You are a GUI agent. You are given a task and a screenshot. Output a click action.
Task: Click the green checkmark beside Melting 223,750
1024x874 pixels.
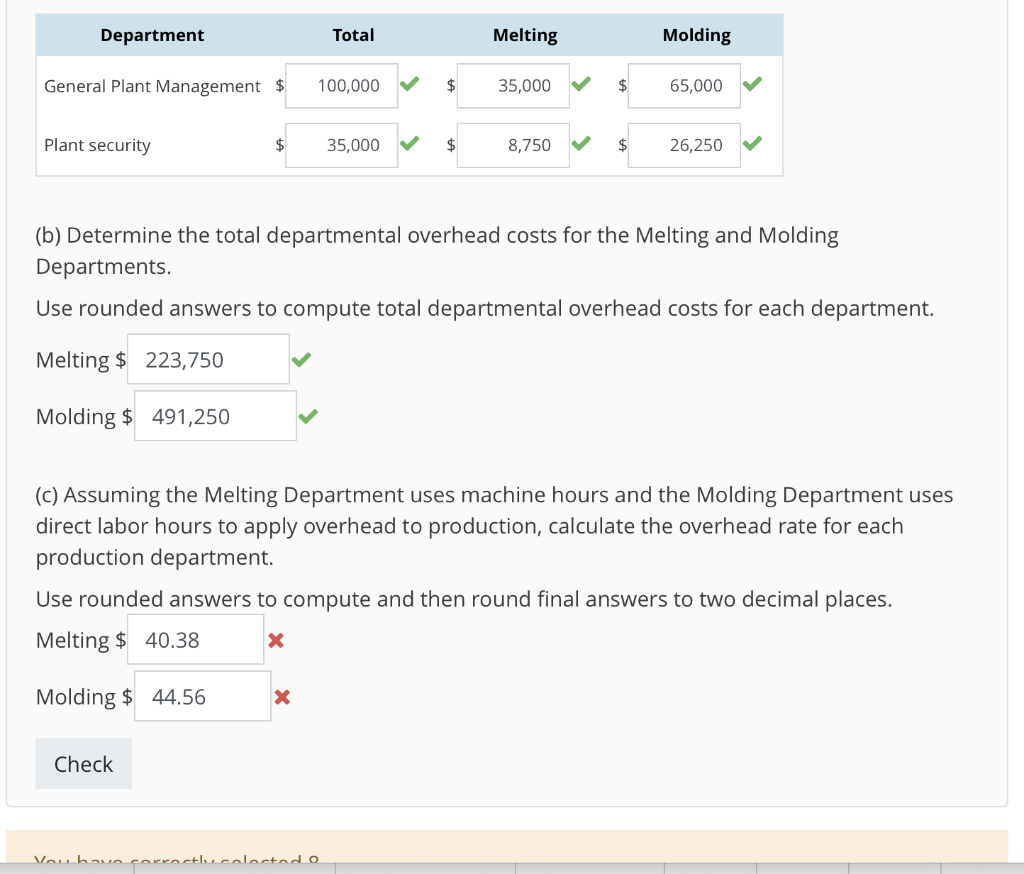[x=301, y=359]
